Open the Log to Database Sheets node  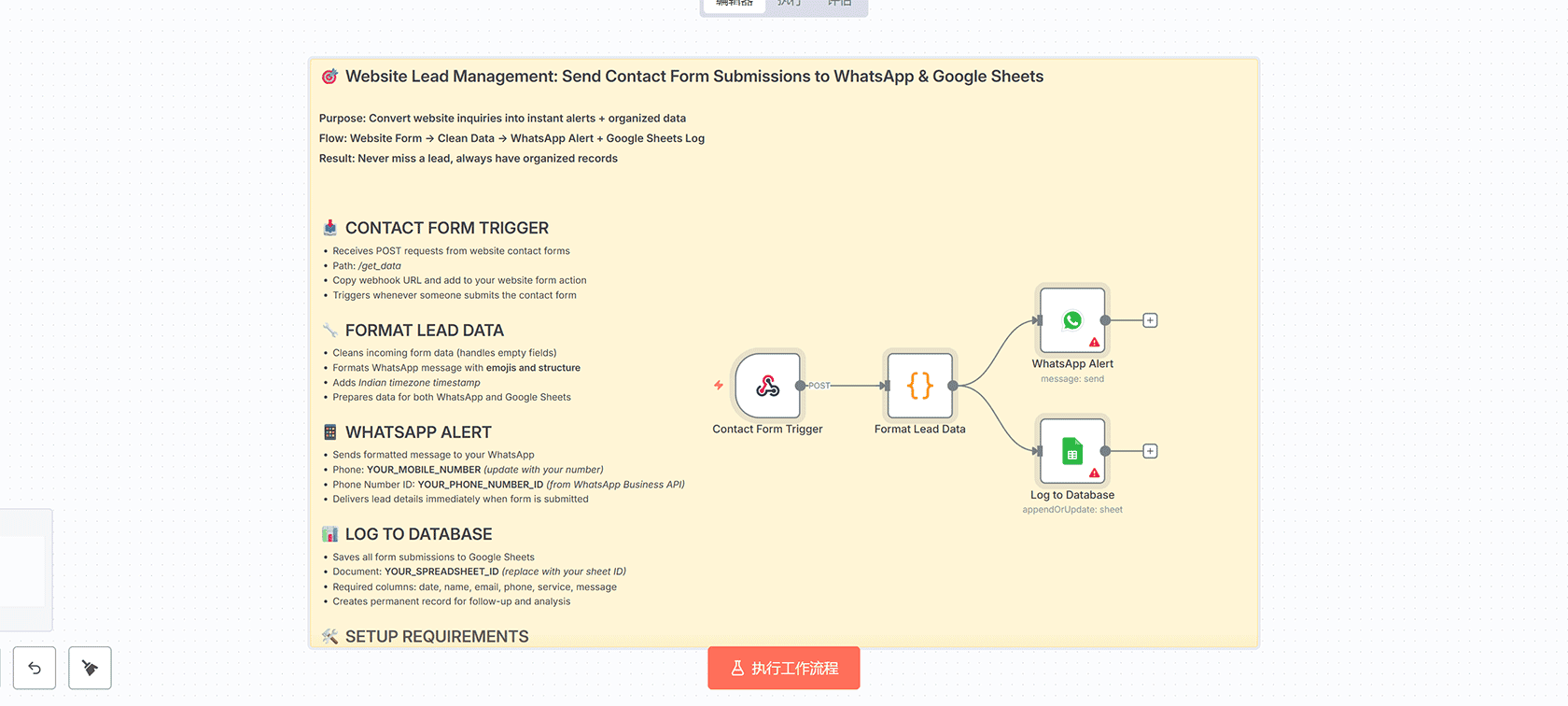coord(1071,451)
